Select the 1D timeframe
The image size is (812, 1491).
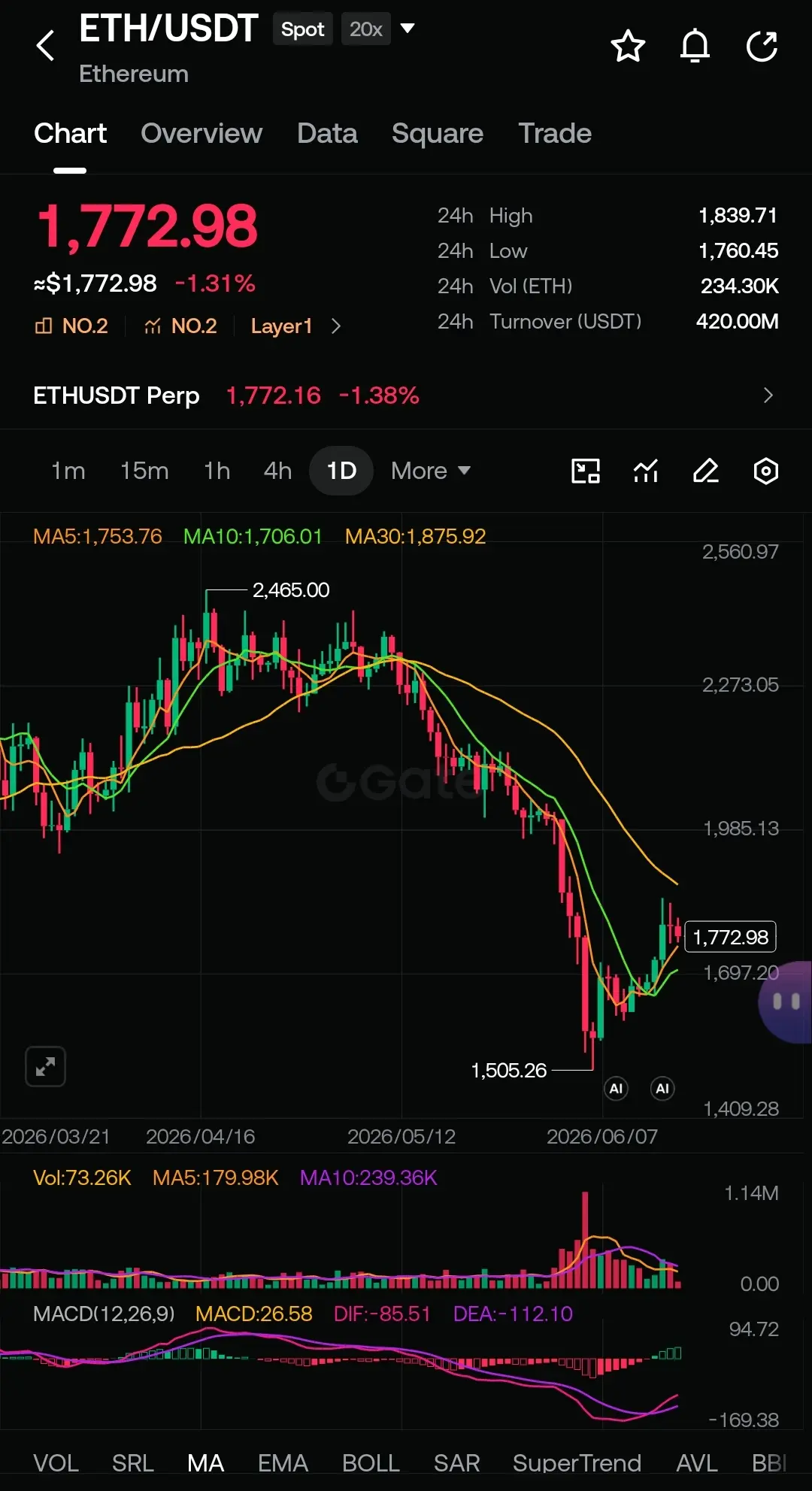(x=341, y=471)
